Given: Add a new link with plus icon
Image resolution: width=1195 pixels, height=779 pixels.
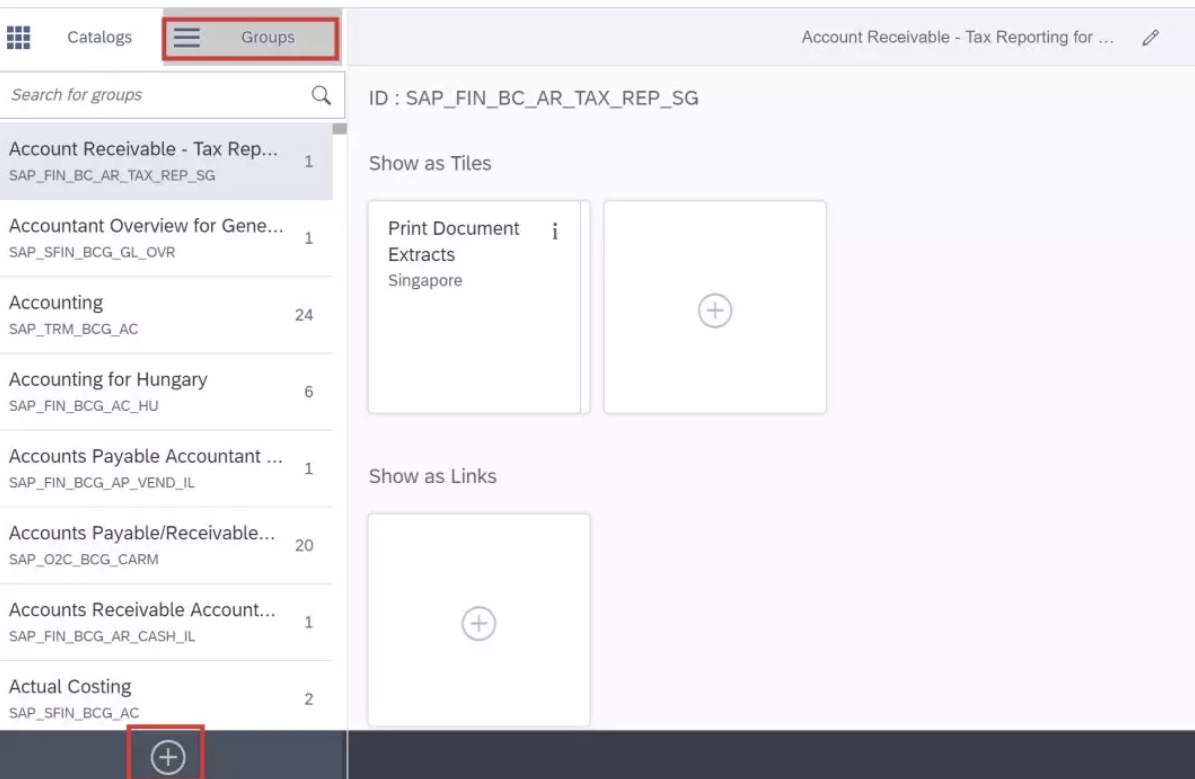Looking at the screenshot, I should [x=478, y=624].
